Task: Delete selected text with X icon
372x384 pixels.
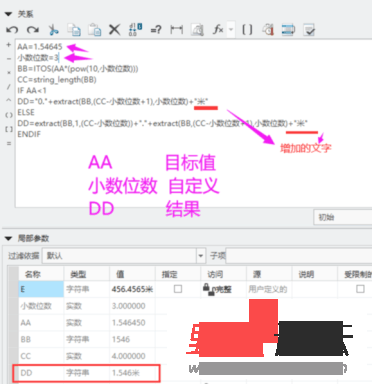Action: point(115,30)
